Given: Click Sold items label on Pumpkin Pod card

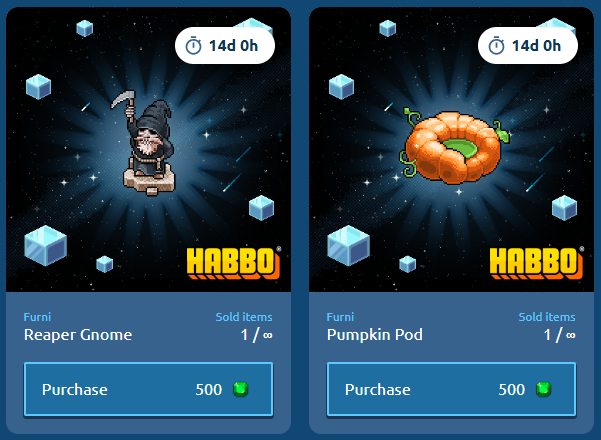Looking at the screenshot, I should [547, 317].
